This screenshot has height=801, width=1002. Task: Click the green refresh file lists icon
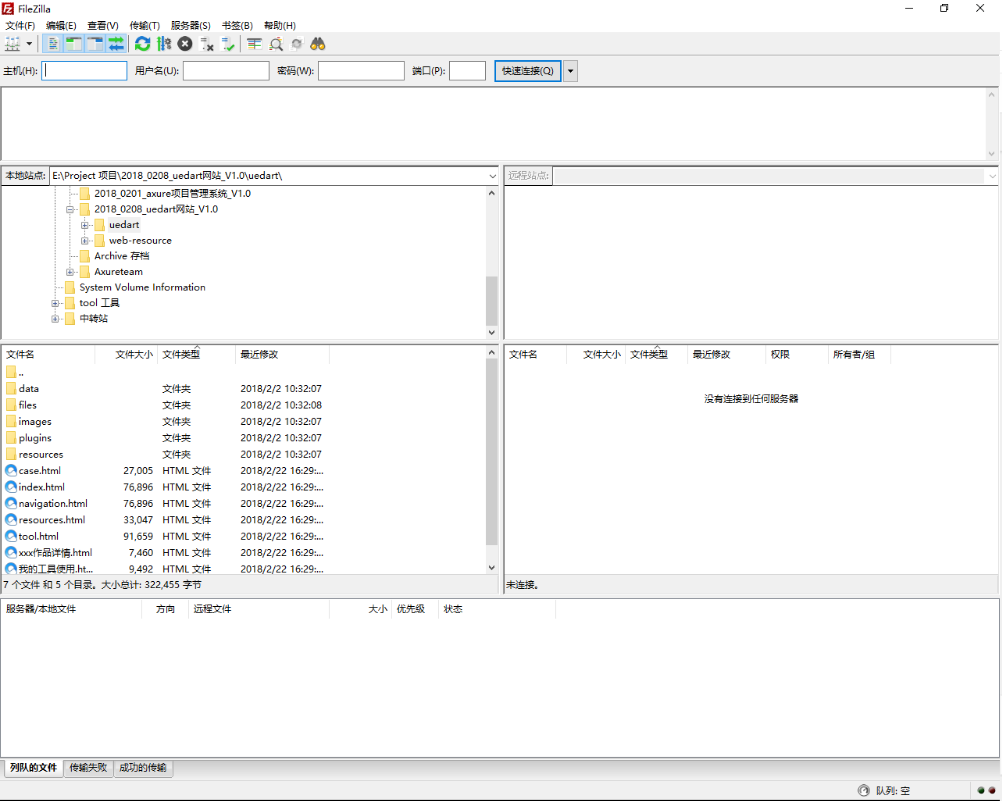(x=143, y=44)
